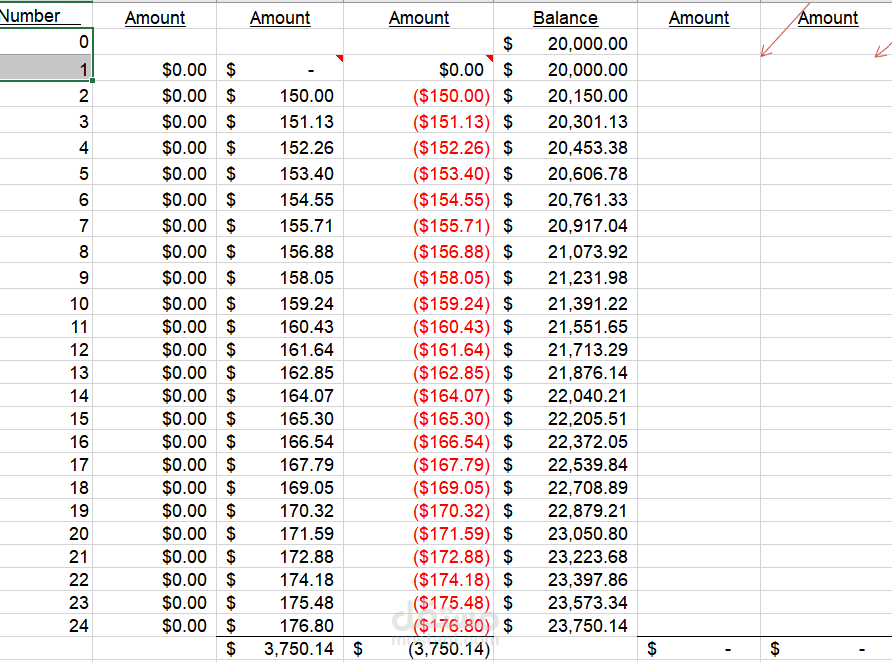Select balance 22,372.05
The image size is (892, 662).
(x=565, y=441)
